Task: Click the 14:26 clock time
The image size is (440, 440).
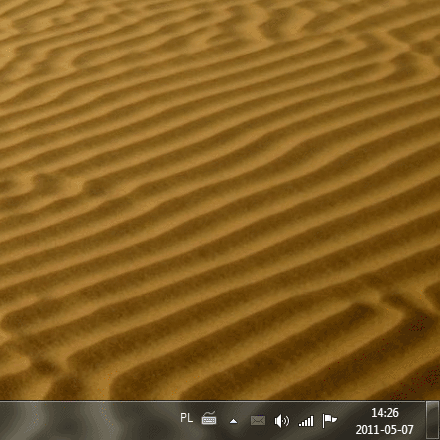Action: tap(385, 413)
